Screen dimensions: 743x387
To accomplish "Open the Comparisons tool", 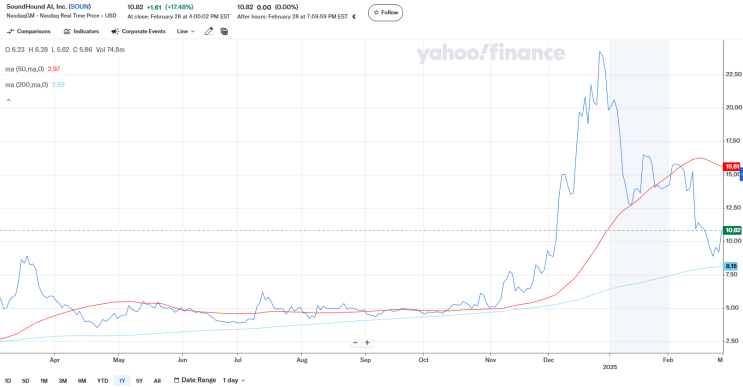I will [x=28, y=31].
